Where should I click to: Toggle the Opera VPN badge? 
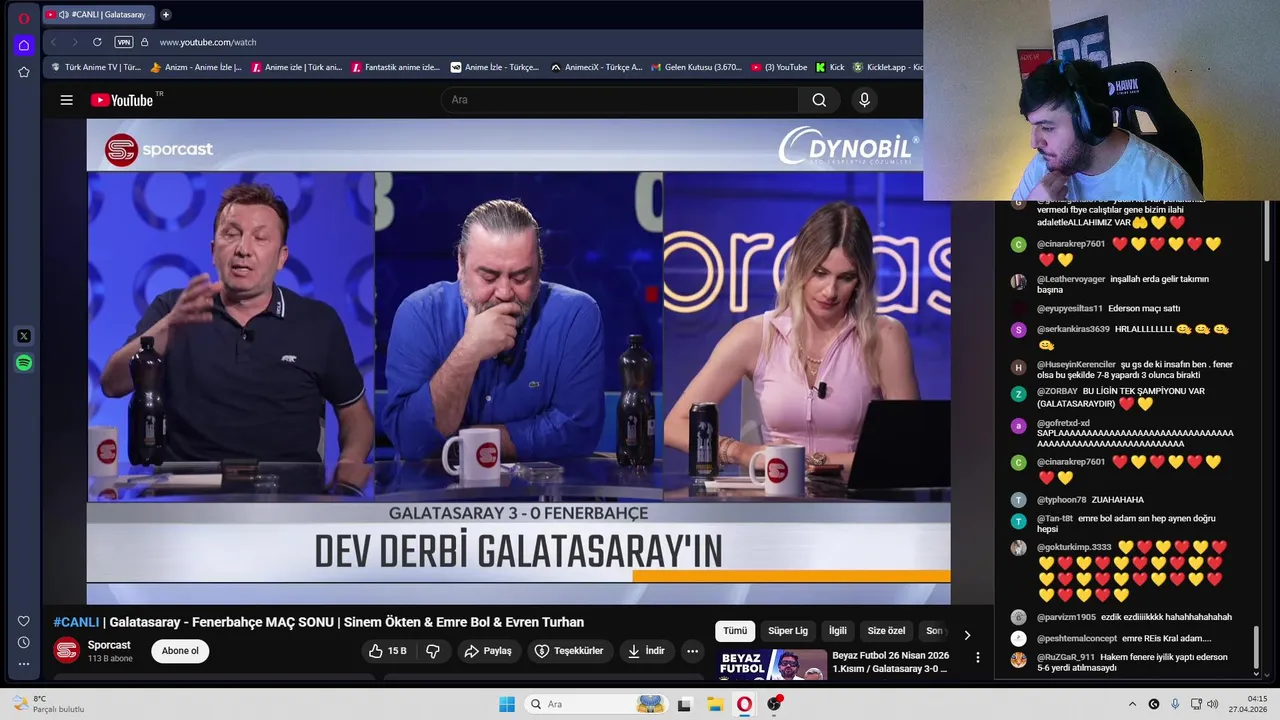pyautogui.click(x=124, y=42)
